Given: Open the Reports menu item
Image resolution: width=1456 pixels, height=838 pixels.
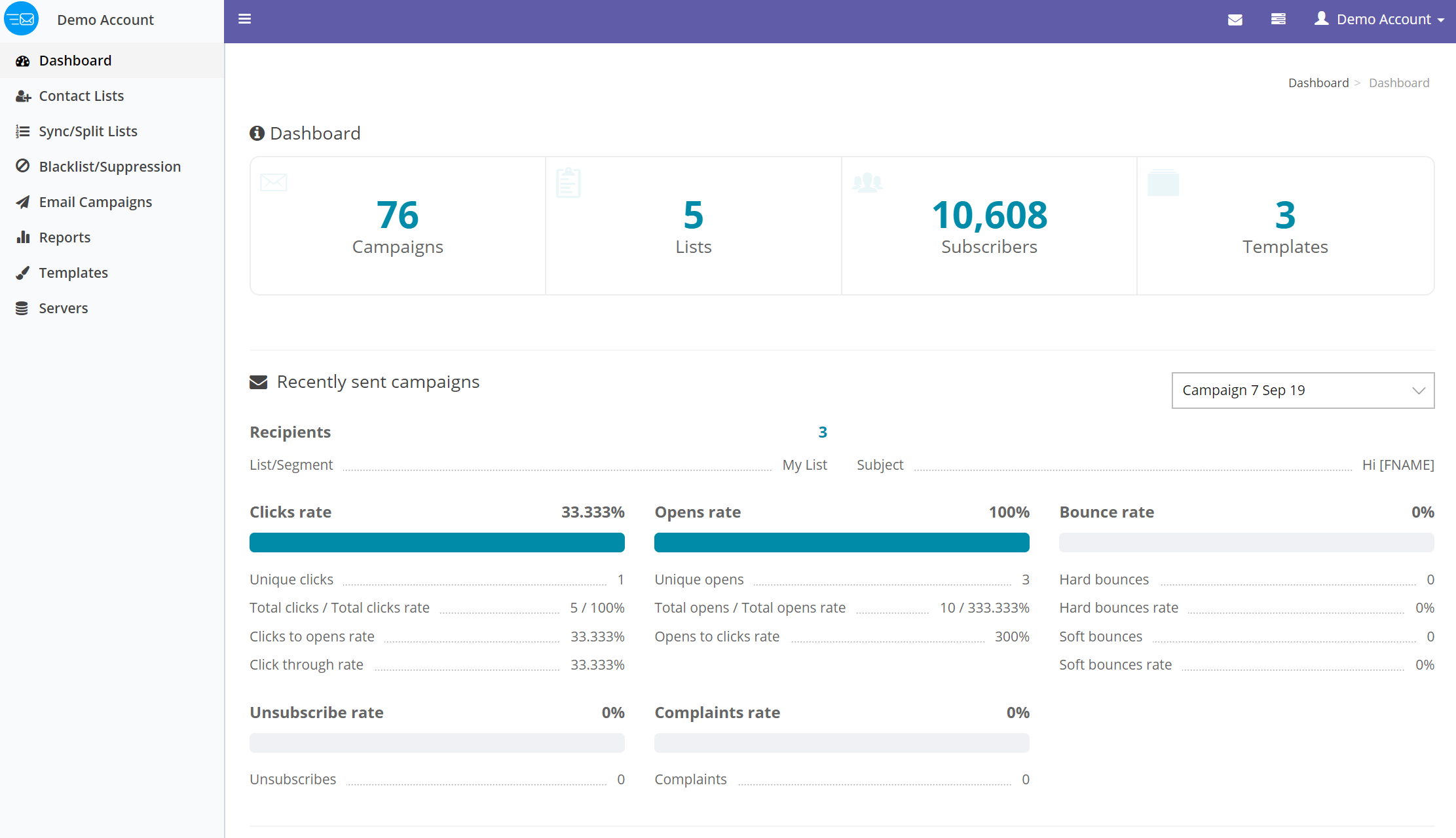Looking at the screenshot, I should point(112,237).
